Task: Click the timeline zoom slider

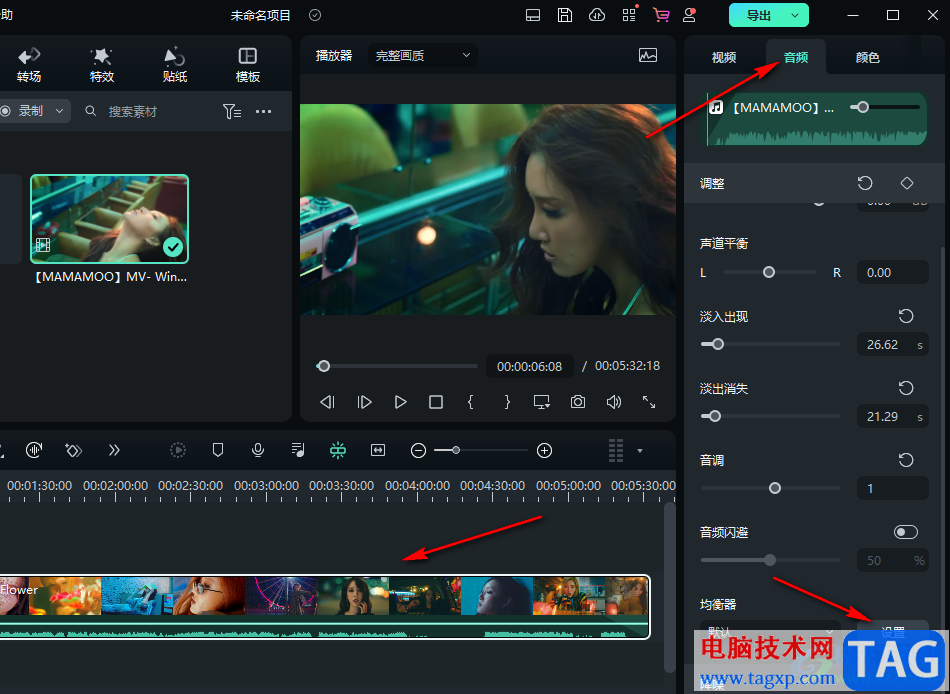Action: (x=481, y=450)
